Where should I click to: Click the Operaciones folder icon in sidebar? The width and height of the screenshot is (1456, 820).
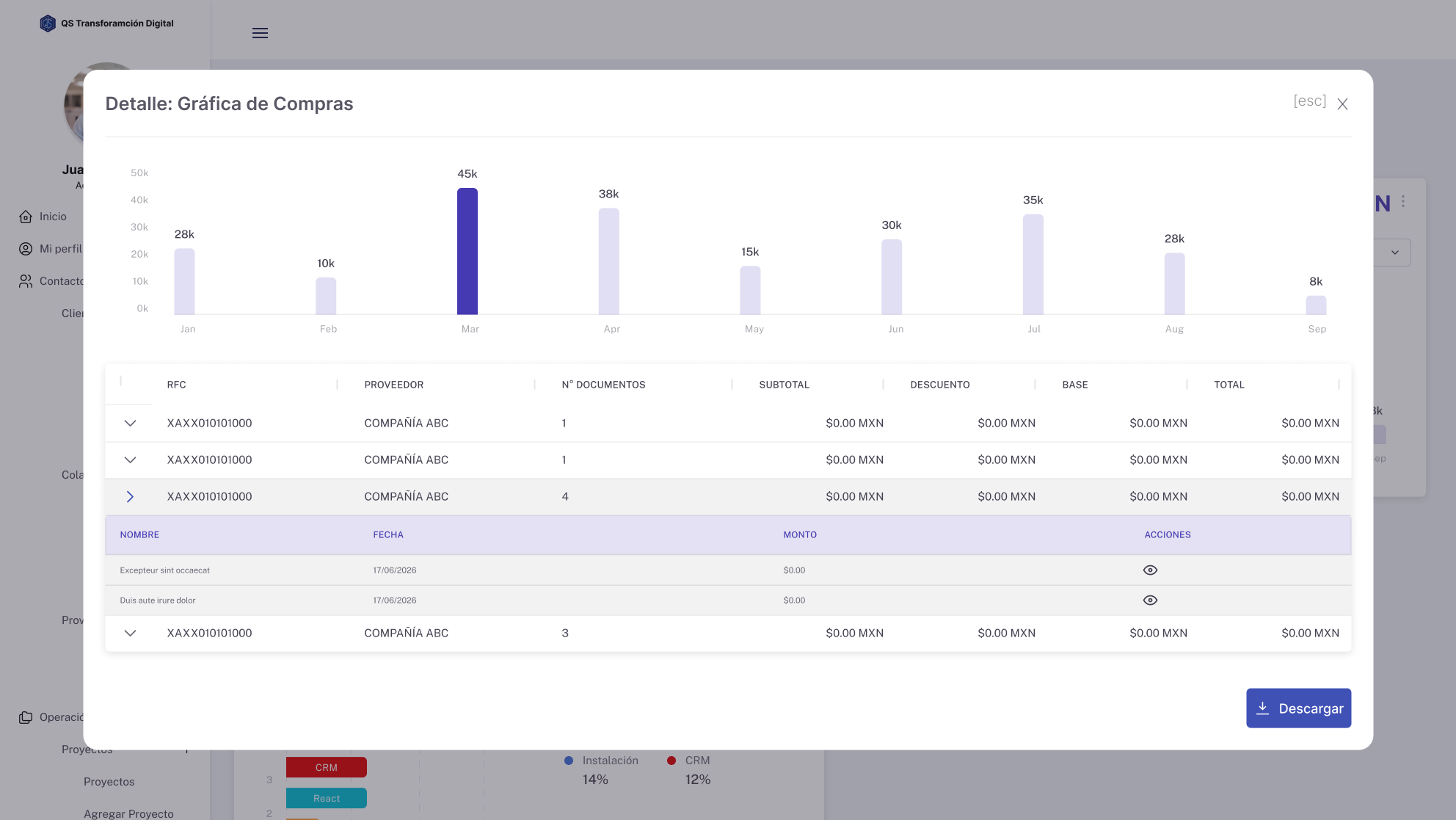(26, 717)
